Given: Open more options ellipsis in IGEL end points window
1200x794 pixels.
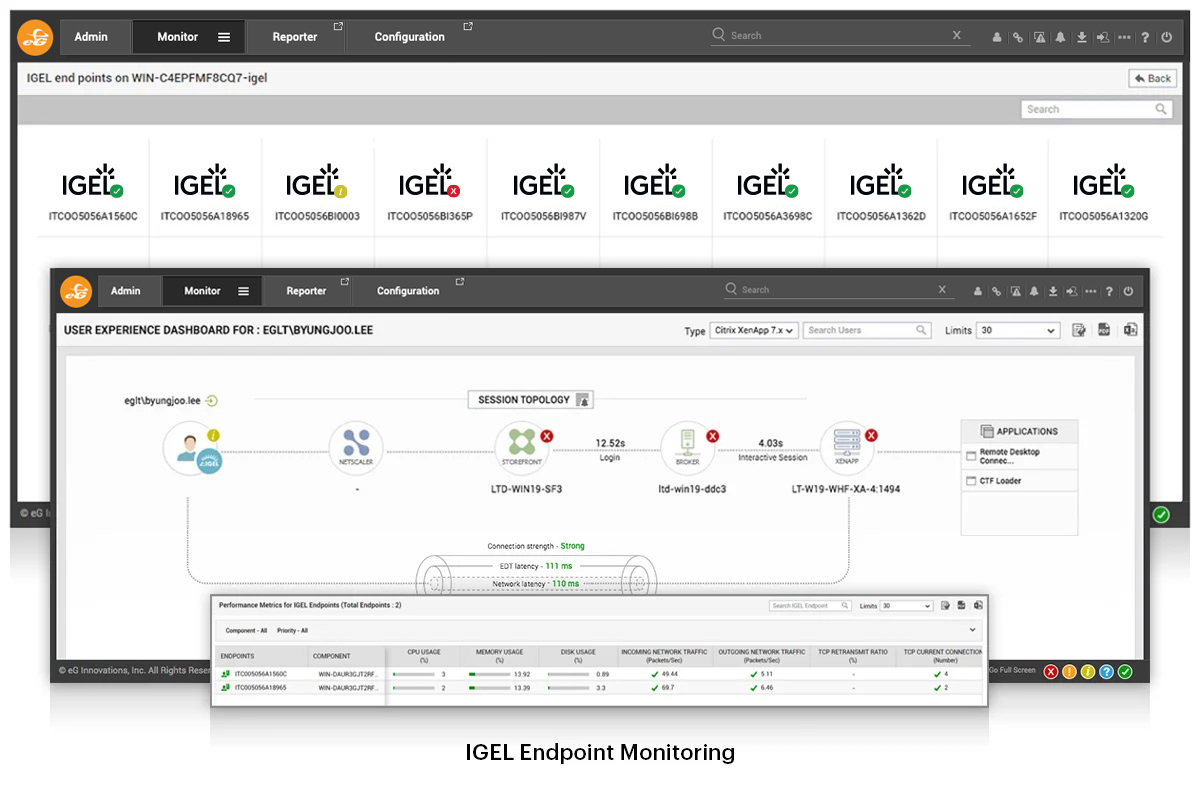Looking at the screenshot, I should [x=1124, y=37].
